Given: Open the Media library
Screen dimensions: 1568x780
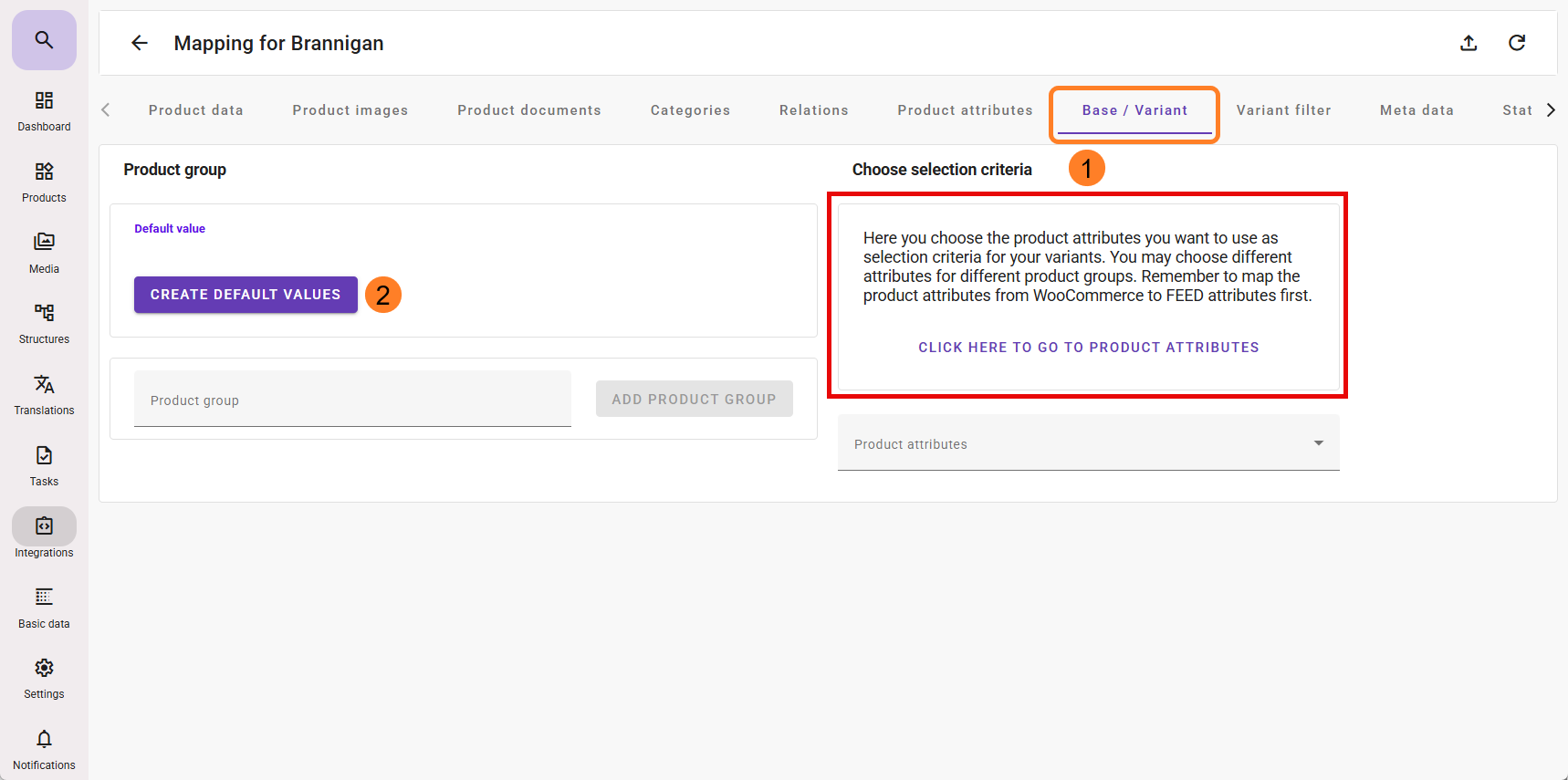Looking at the screenshot, I should tap(44, 253).
